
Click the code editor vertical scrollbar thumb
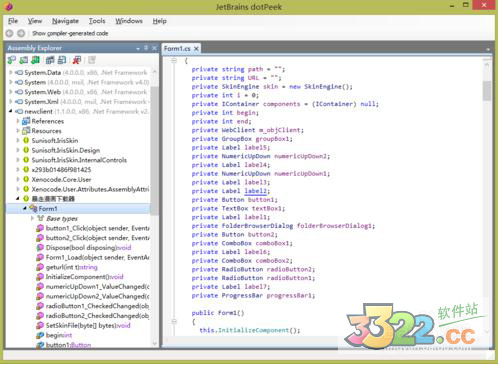[487, 90]
